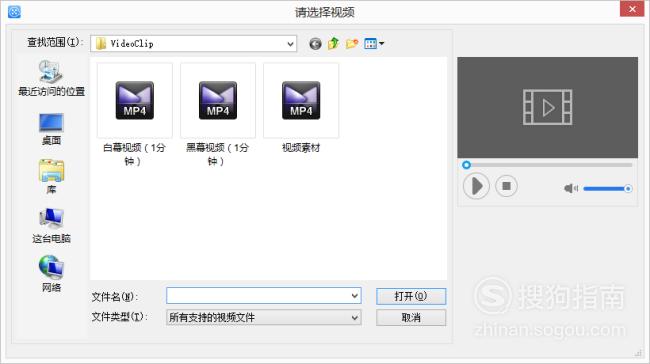Click the 取消 button
Screen dimensions: 650x364
click(411, 318)
